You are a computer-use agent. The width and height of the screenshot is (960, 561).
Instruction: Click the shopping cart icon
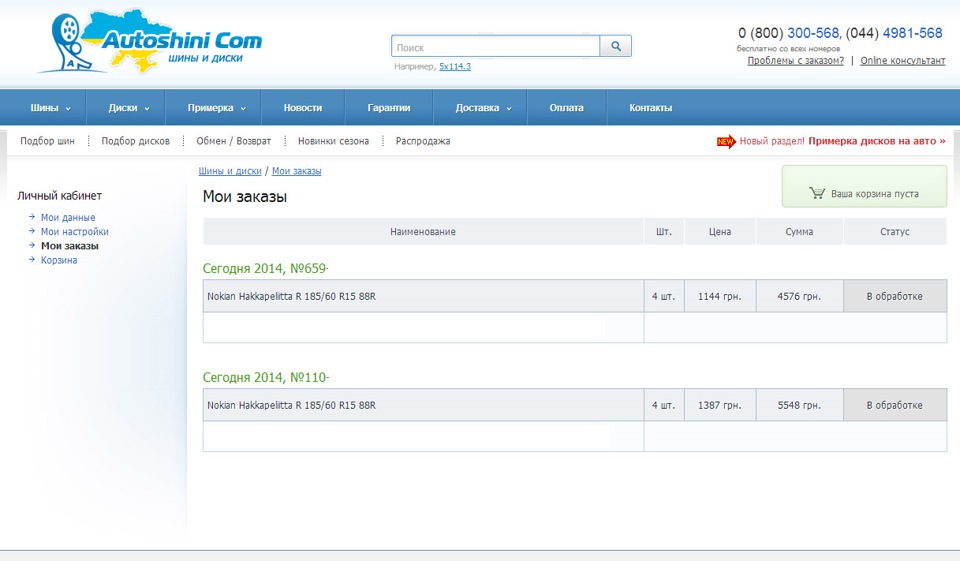pos(817,193)
